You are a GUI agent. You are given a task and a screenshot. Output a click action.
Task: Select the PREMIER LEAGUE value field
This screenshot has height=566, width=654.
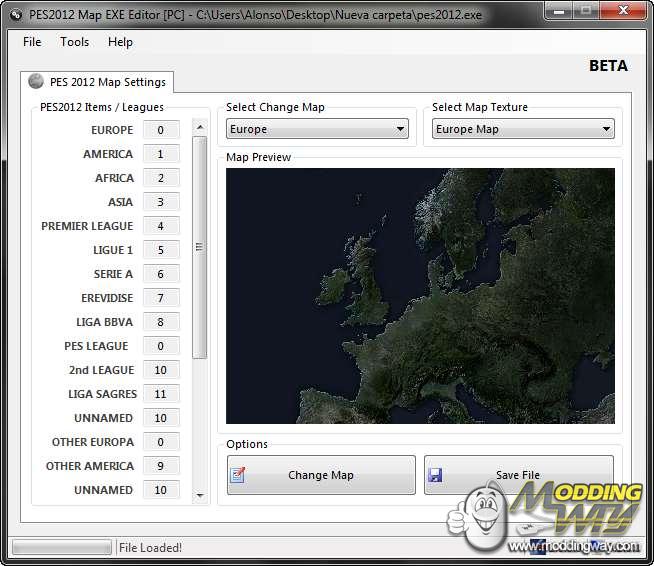[x=161, y=226]
